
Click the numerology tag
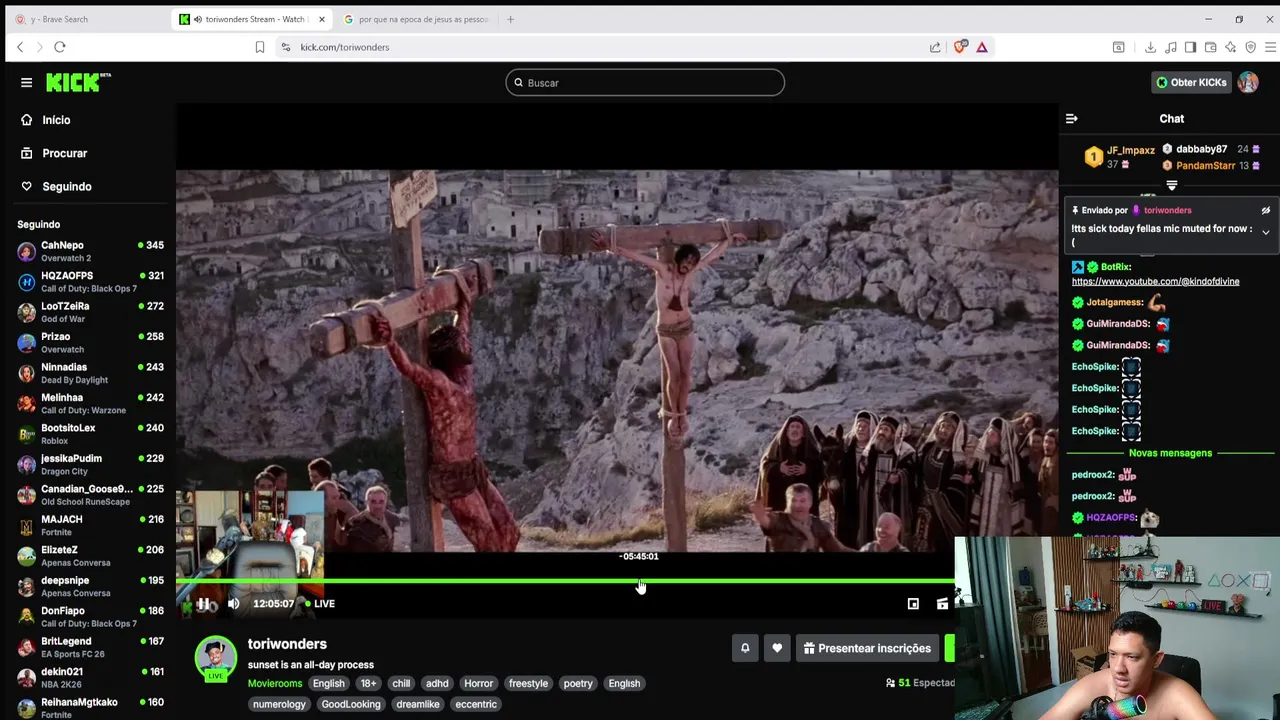(x=279, y=704)
